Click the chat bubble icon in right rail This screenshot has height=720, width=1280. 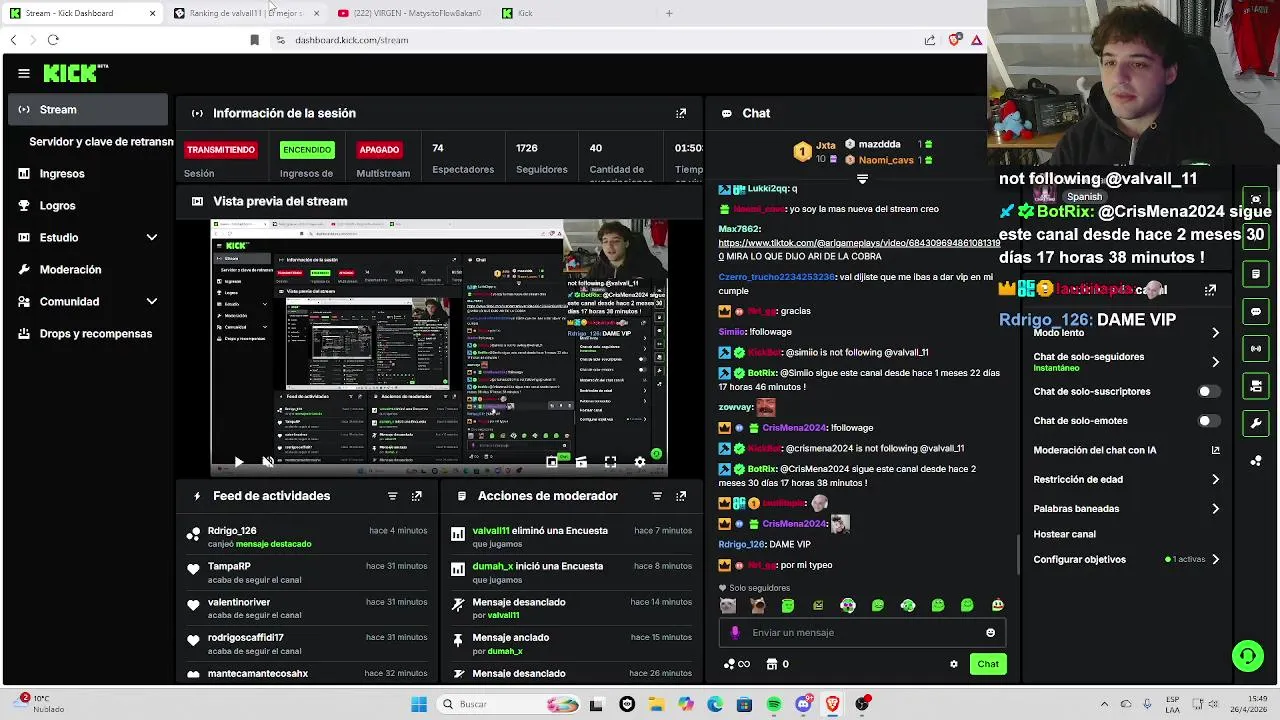point(1256,311)
